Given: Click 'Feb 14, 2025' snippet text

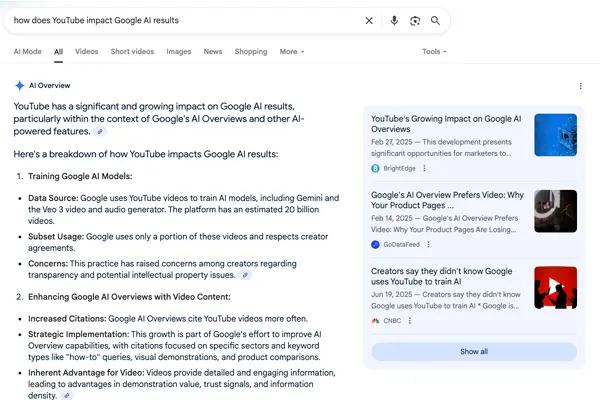Looking at the screenshot, I should click(391, 218).
